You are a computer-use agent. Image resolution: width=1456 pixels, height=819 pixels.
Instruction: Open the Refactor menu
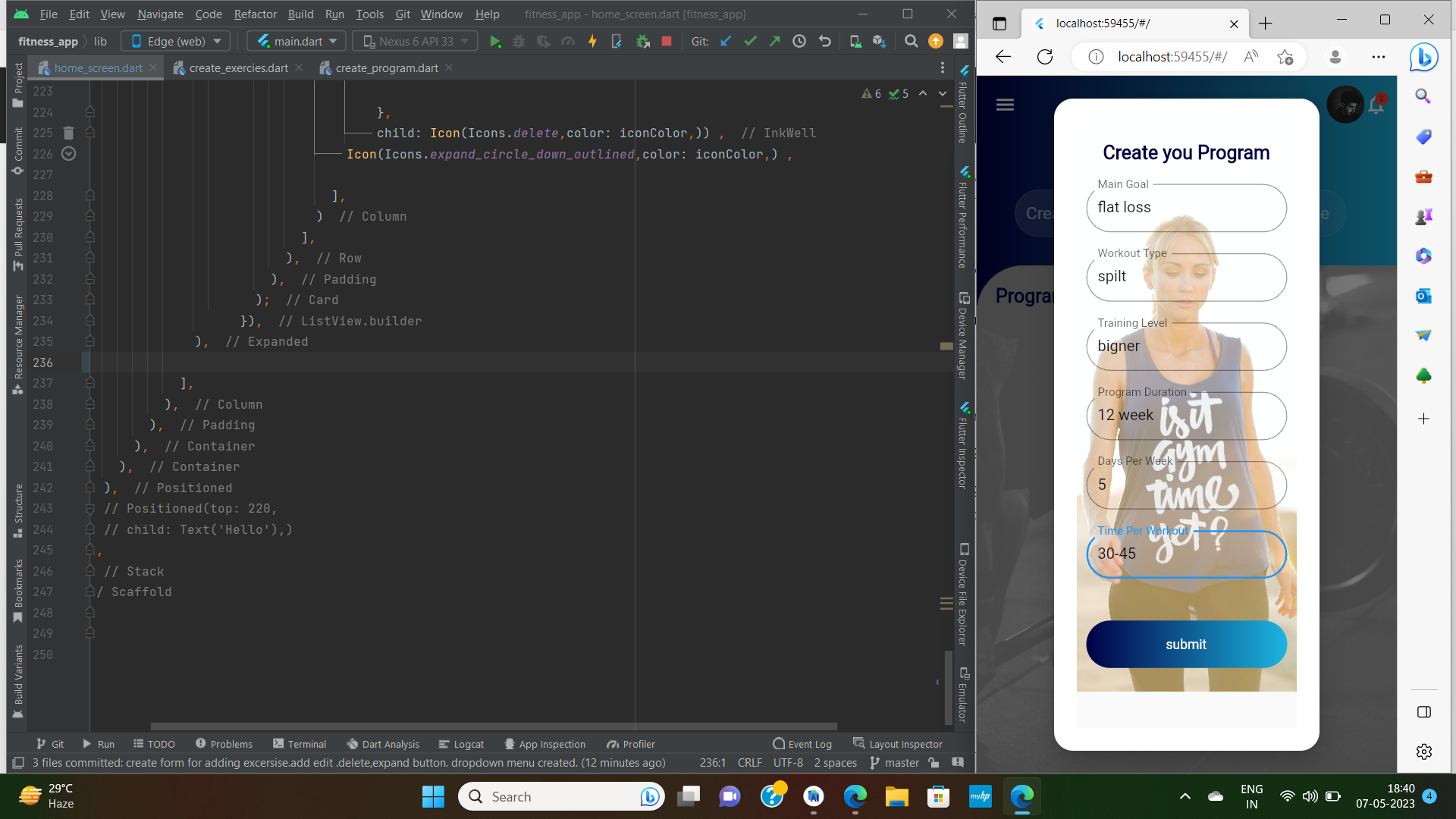(255, 14)
